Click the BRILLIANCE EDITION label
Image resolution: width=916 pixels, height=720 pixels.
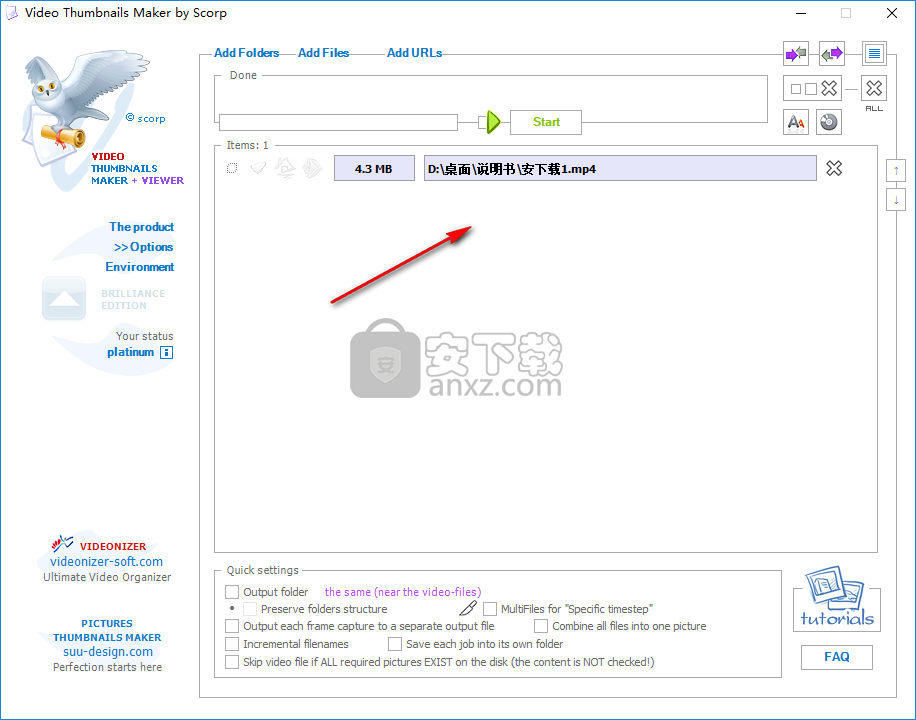pyautogui.click(x=133, y=299)
